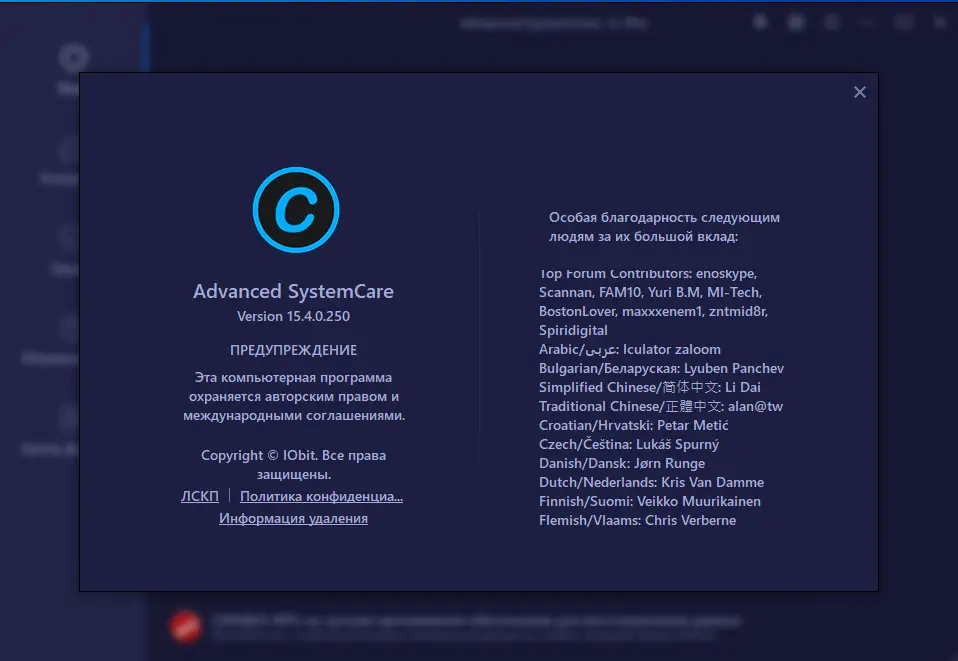The height and width of the screenshot is (661, 958).
Task: Click the Czech Lukáš Spurný credit
Action: 629,444
